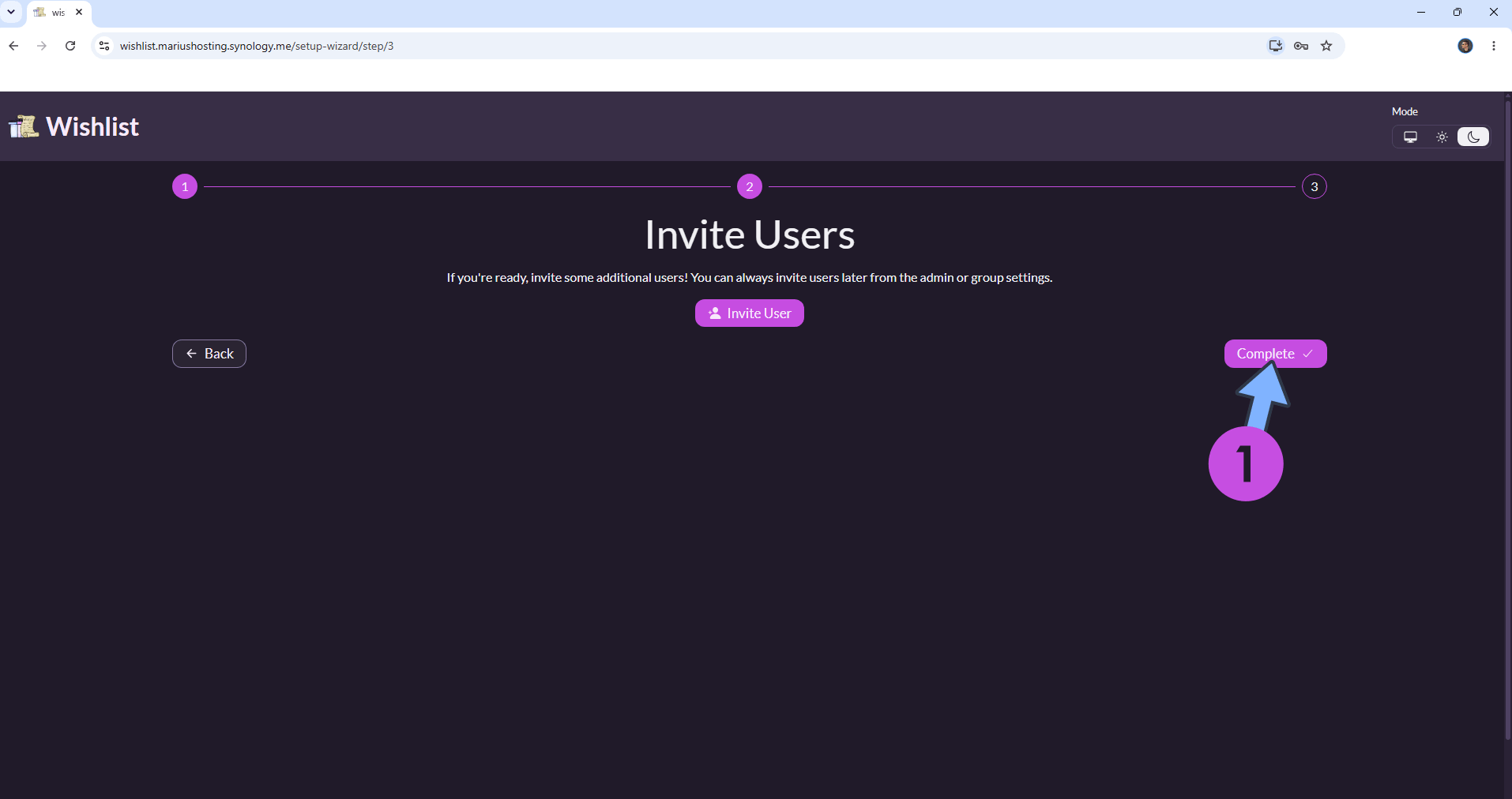This screenshot has height=799, width=1512.
Task: Finish setup with Complete button
Action: tap(1275, 354)
